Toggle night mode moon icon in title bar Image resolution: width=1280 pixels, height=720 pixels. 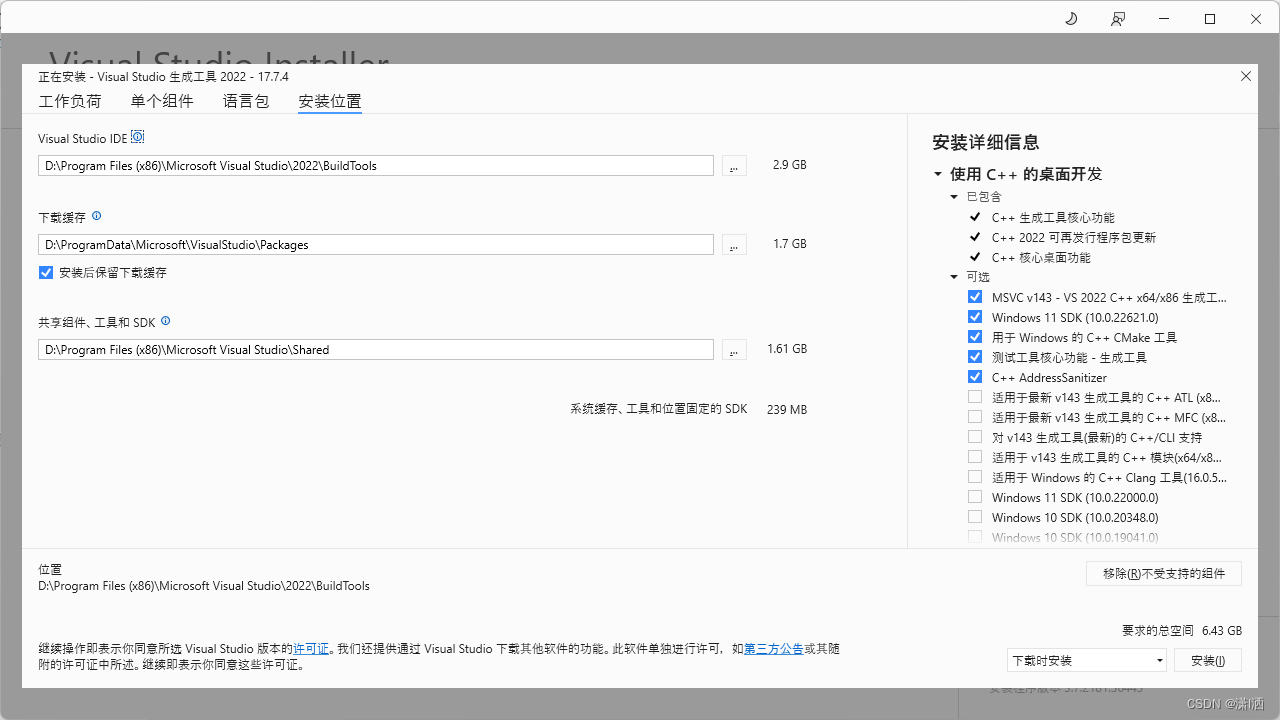click(x=1071, y=19)
